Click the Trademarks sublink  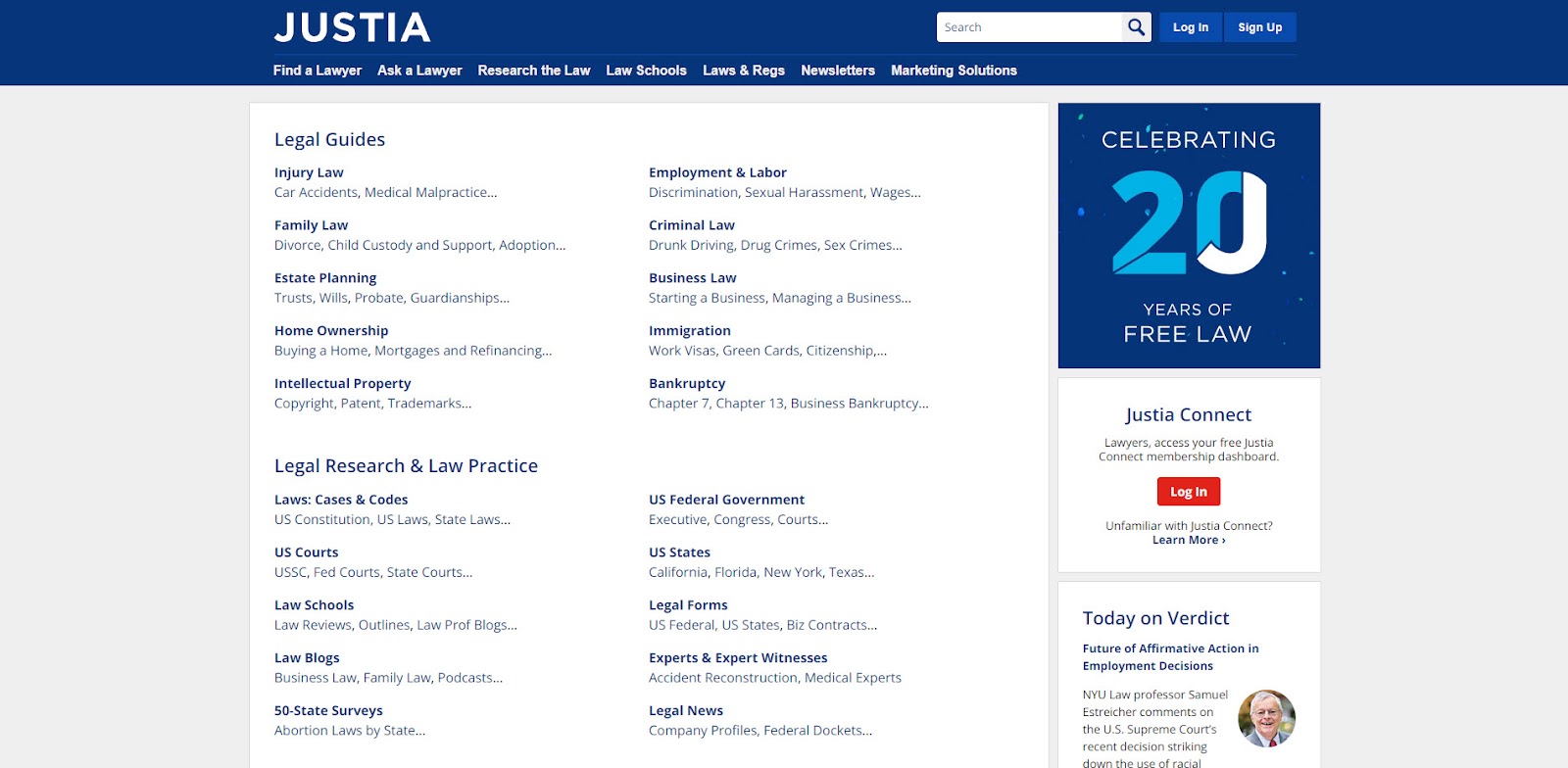[429, 404]
